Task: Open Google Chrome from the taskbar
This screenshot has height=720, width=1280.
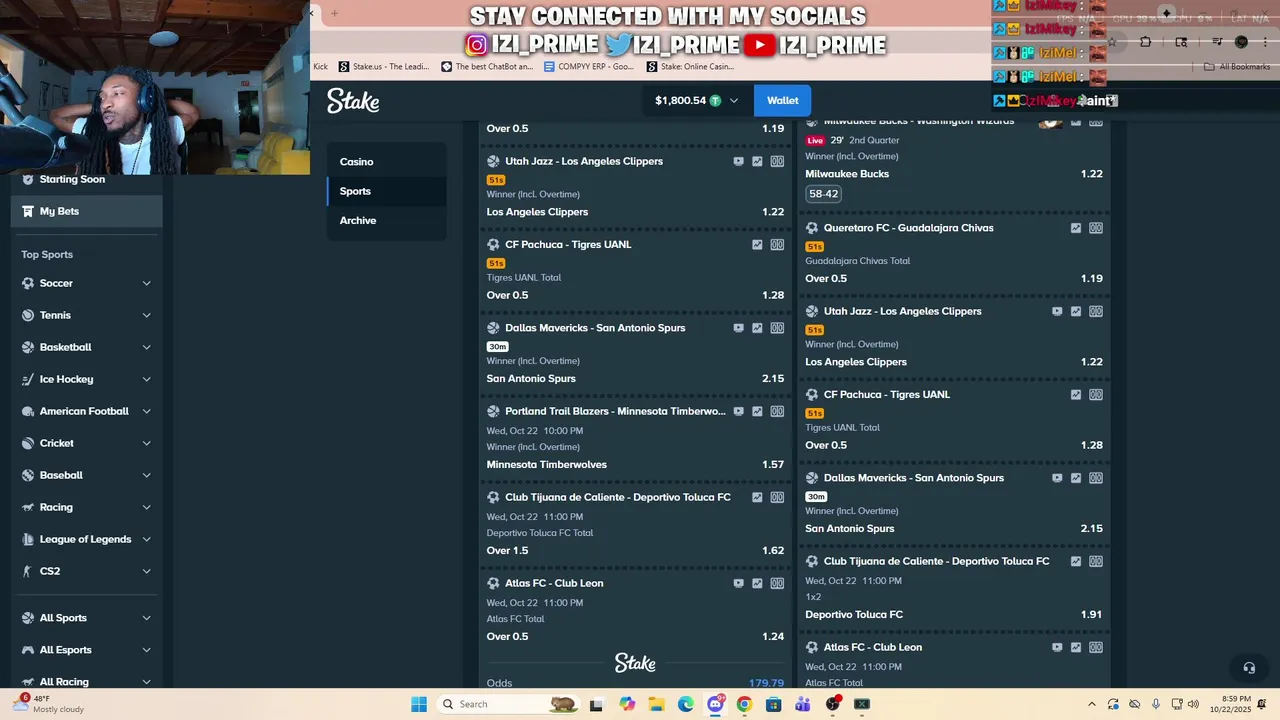Action: coord(744,704)
